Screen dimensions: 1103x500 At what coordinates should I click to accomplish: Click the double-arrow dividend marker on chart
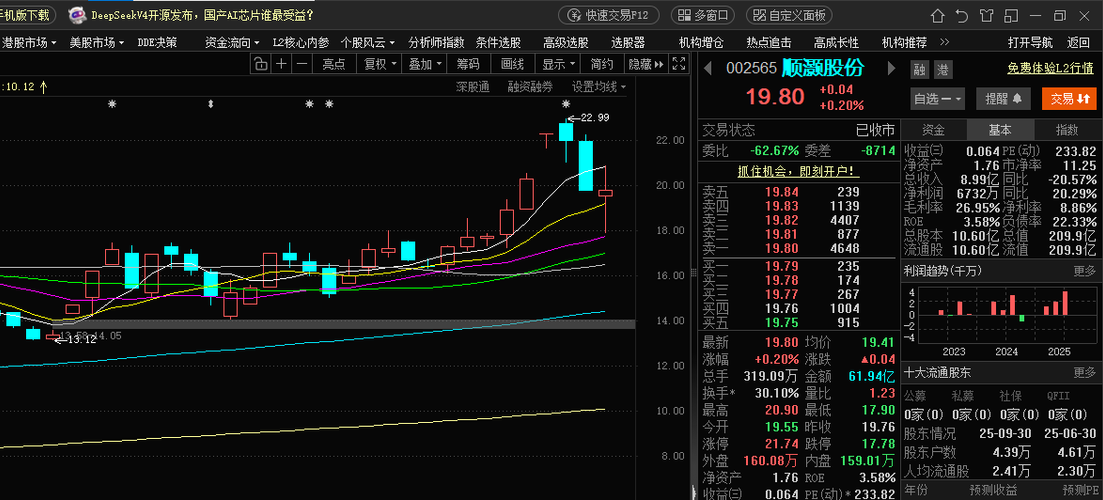tap(210, 104)
